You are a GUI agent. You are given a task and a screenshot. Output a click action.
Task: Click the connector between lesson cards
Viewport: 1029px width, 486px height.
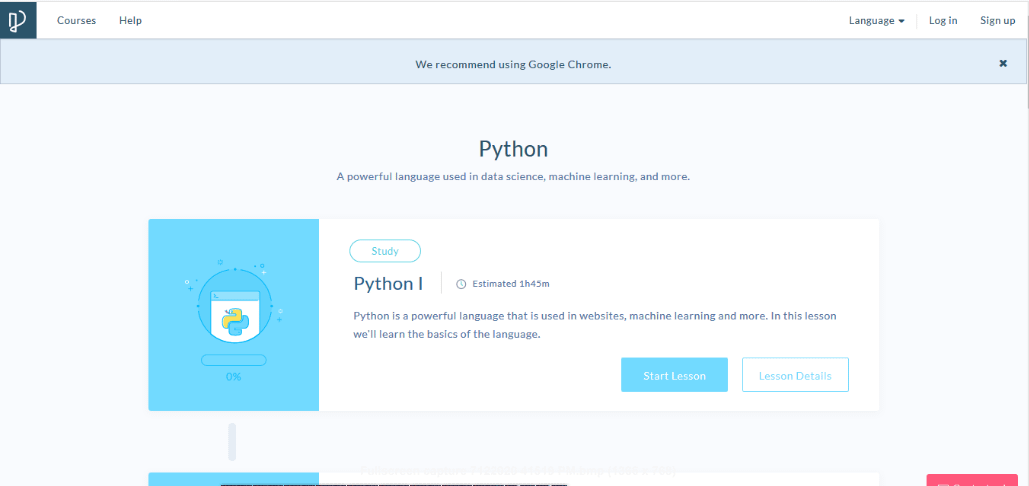point(232,441)
